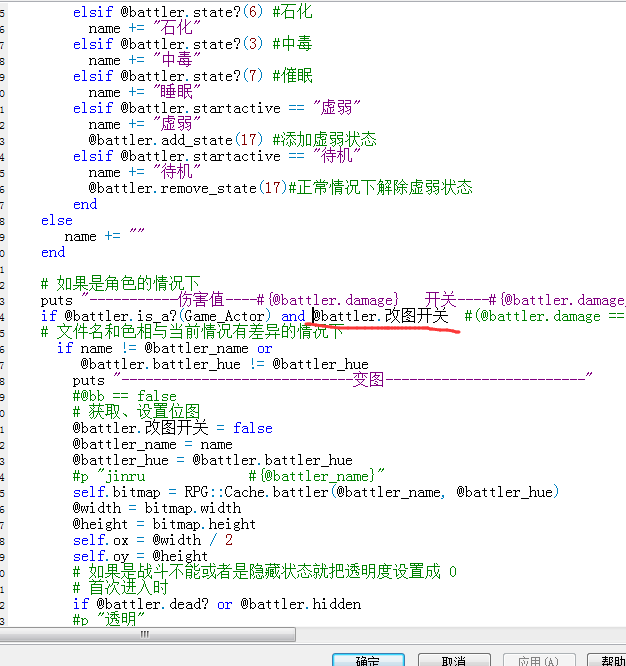Click the '#p "透明"' comment line

[x=108, y=619]
